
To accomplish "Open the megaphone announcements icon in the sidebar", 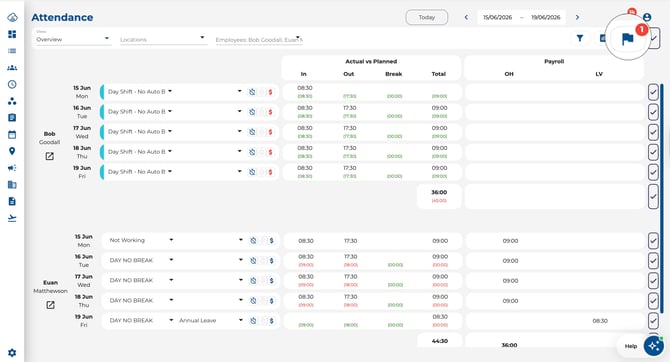I will 12,168.
